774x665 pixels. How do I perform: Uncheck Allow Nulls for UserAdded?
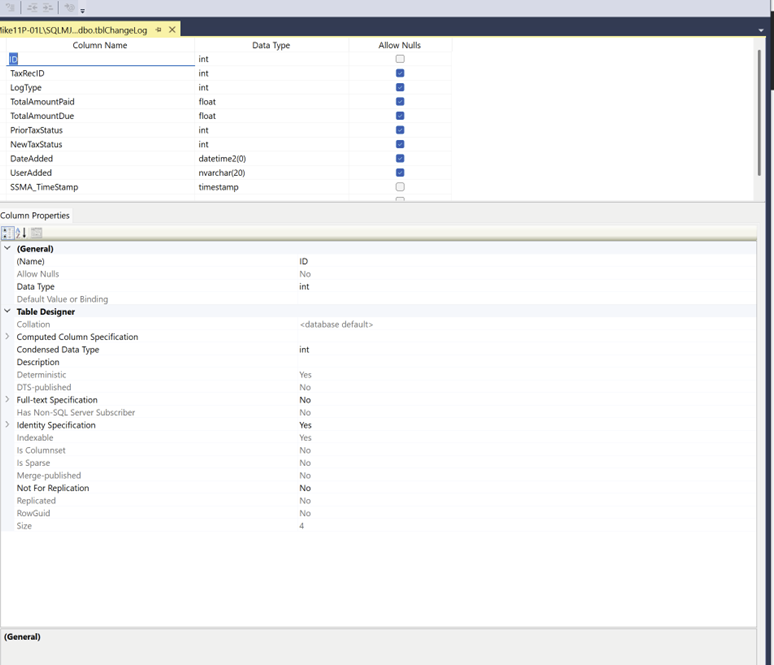(400, 173)
